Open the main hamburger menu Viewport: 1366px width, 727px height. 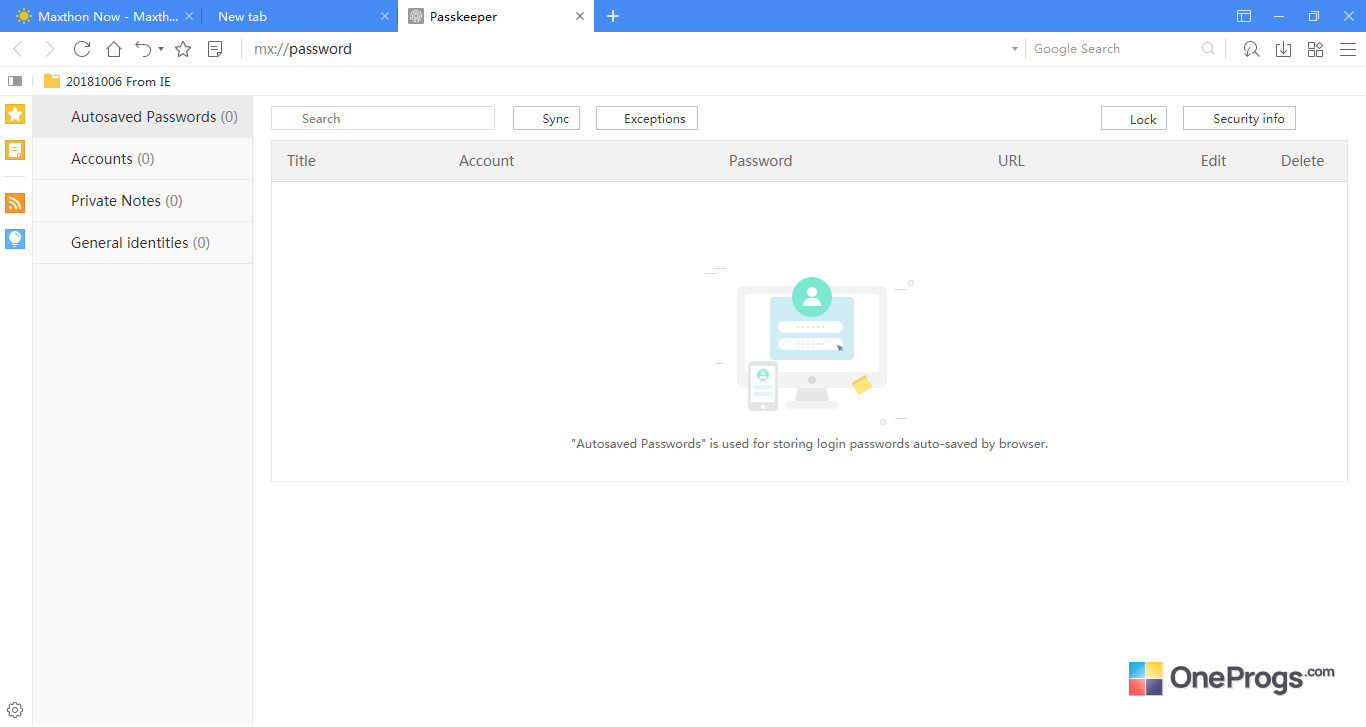point(1348,49)
